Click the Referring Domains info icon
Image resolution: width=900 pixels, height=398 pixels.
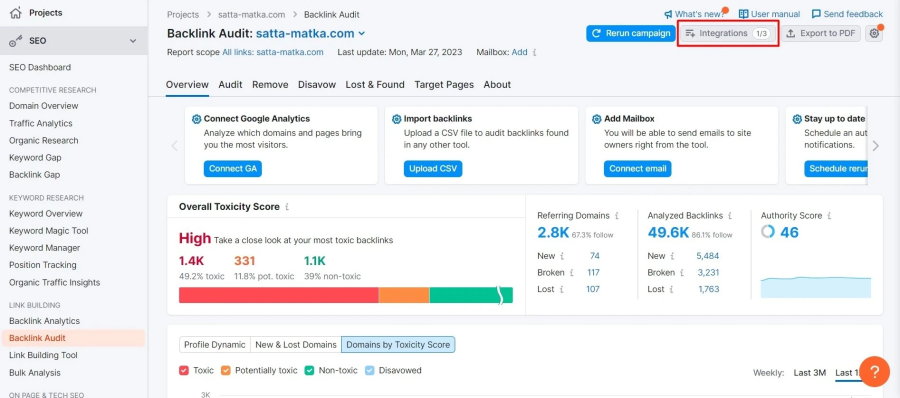(617, 216)
